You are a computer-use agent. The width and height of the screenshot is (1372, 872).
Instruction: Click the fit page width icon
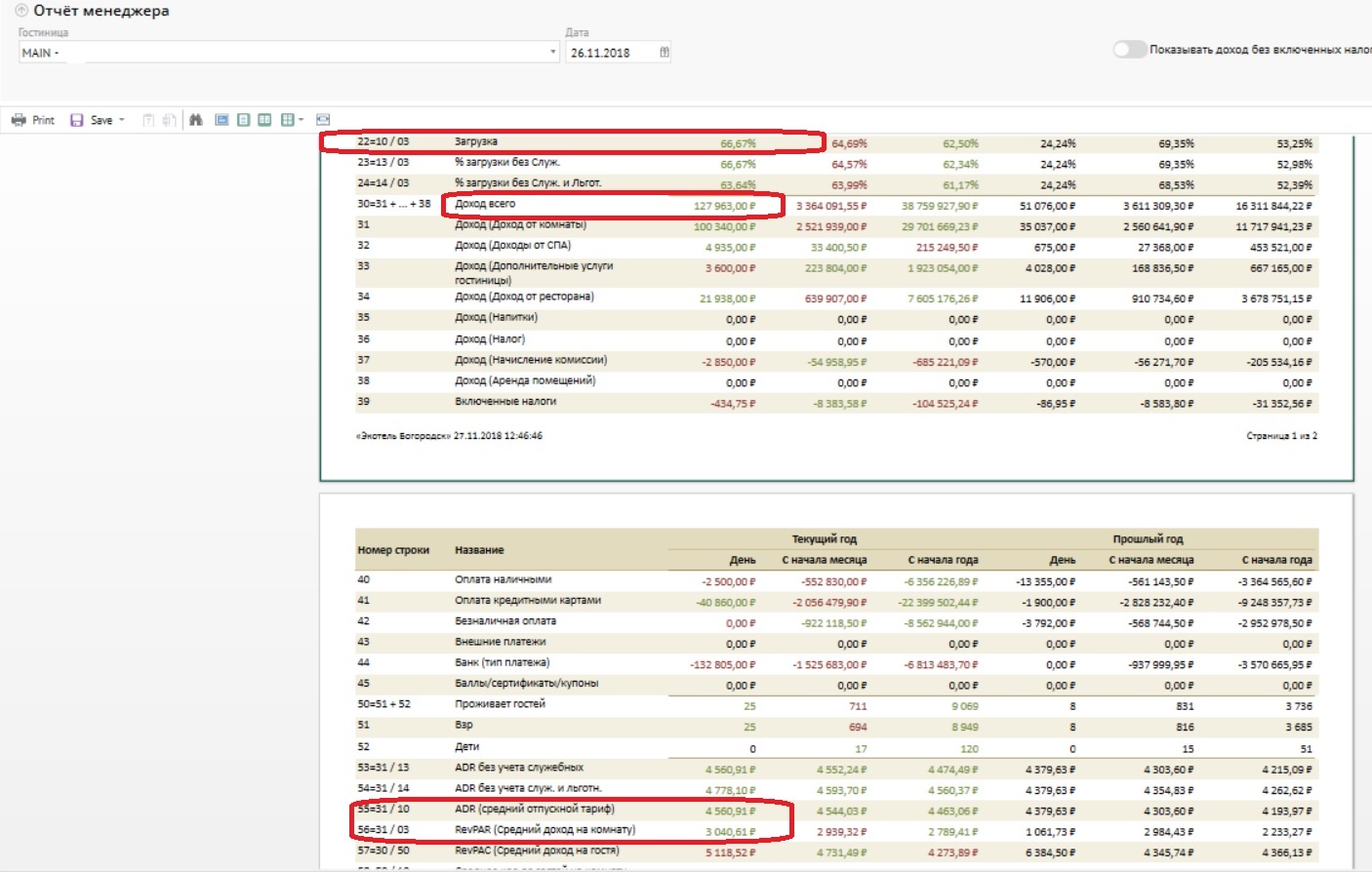click(323, 120)
